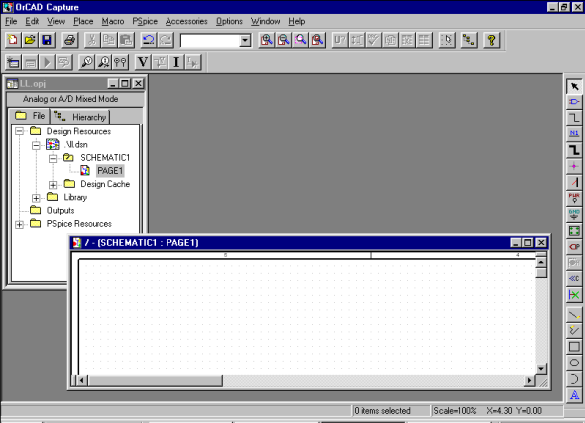
Task: Click the Print toolbar icon
Action: point(69,40)
